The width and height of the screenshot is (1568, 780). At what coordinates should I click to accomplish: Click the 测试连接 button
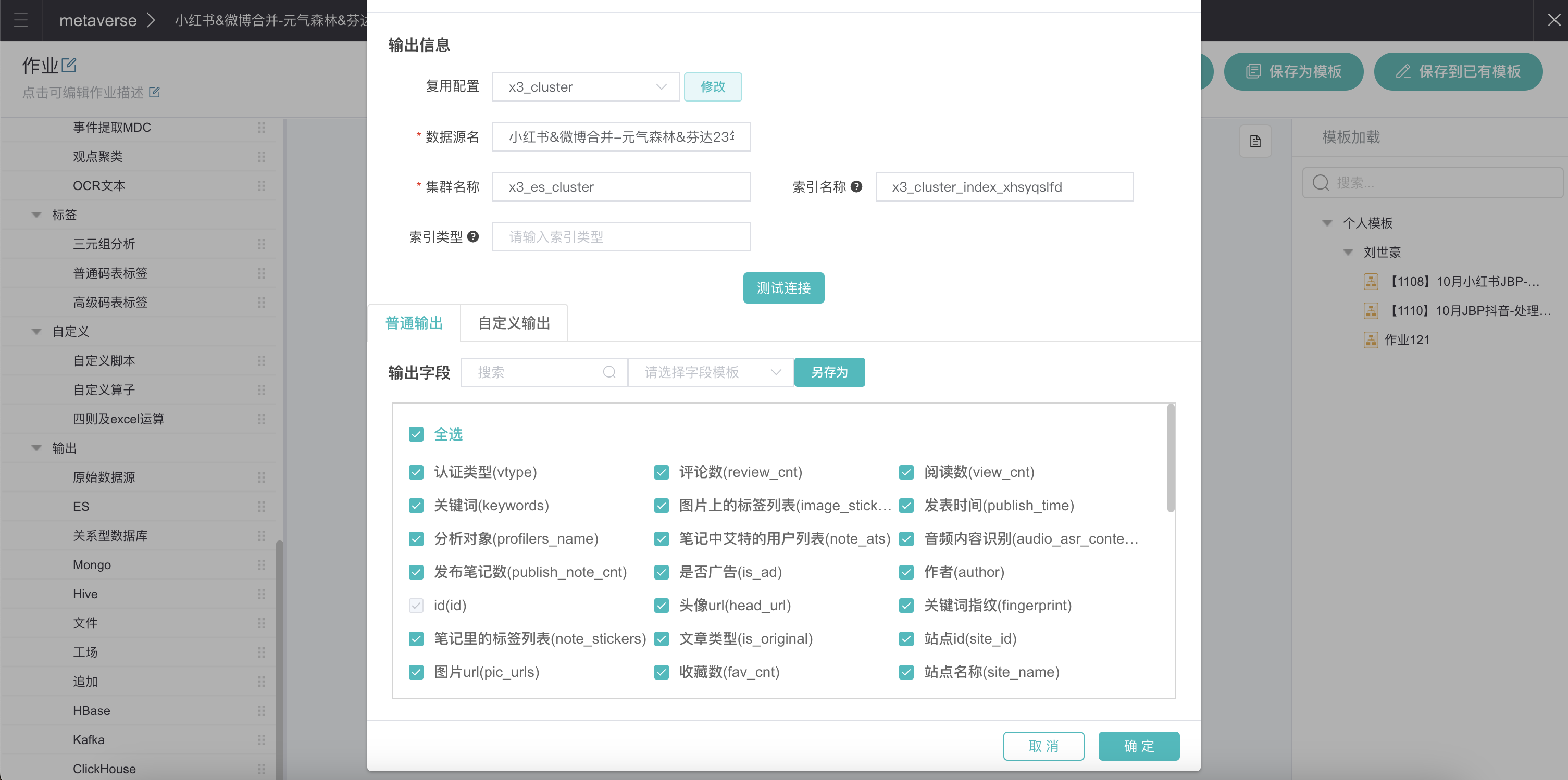pos(783,288)
